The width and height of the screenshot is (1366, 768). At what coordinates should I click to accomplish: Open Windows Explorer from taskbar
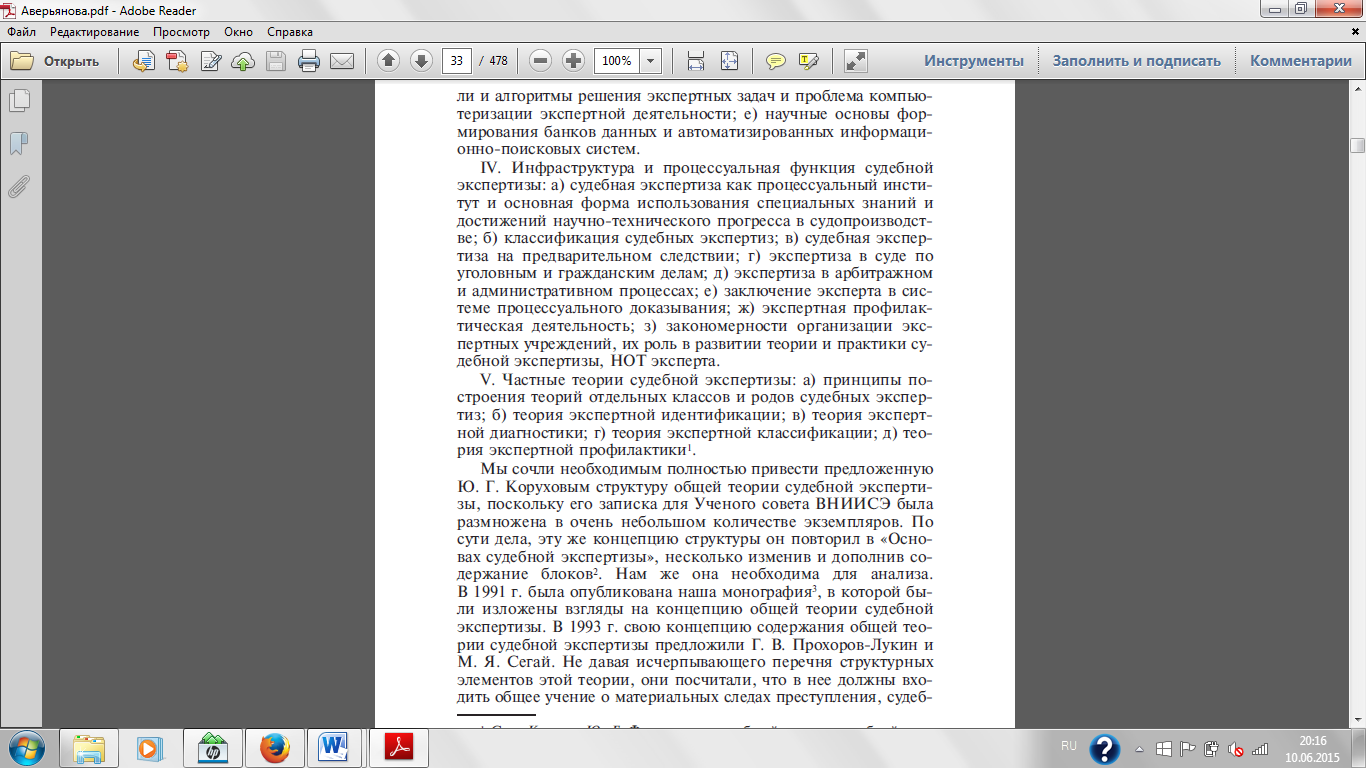click(90, 747)
